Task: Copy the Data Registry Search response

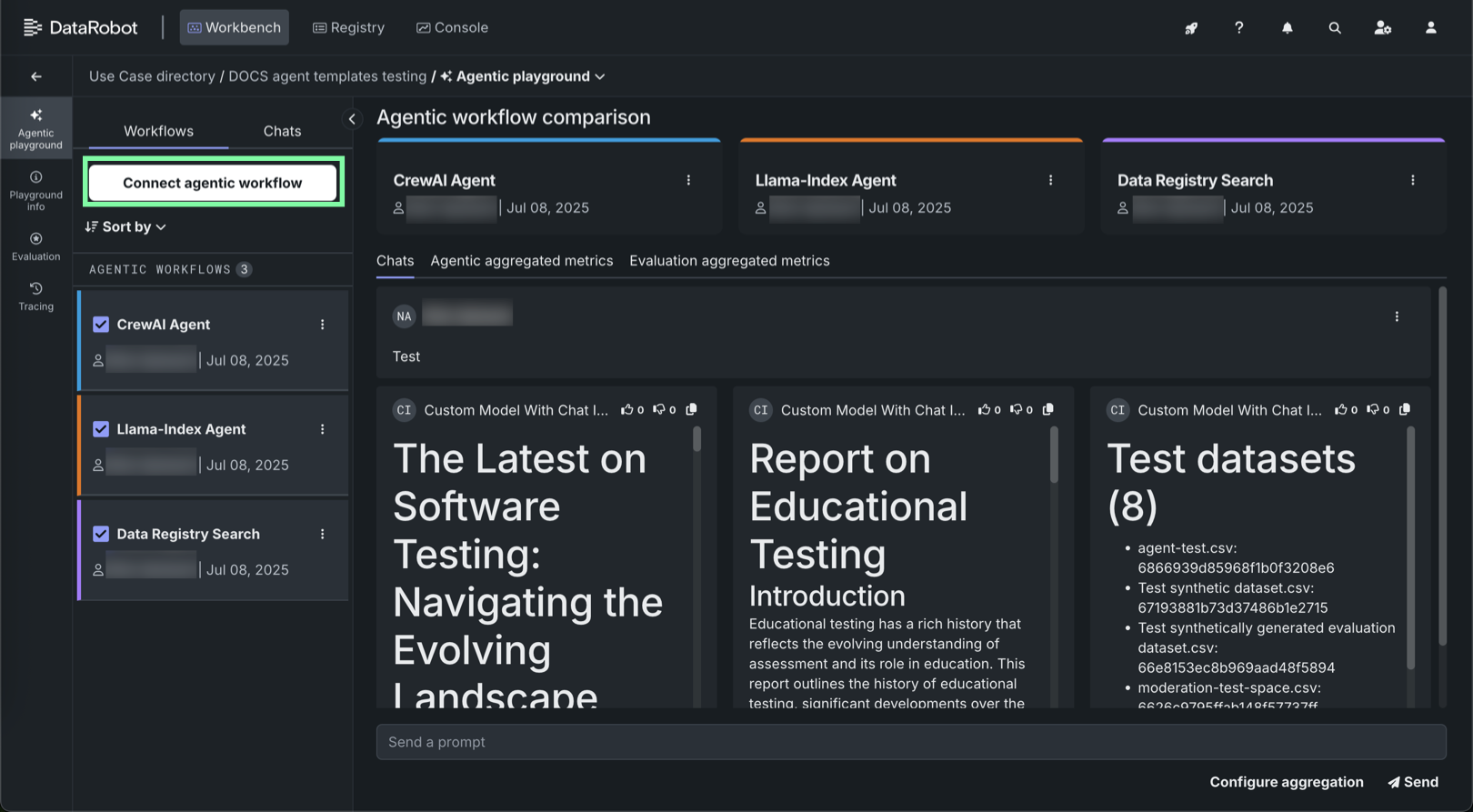Action: pos(1405,410)
